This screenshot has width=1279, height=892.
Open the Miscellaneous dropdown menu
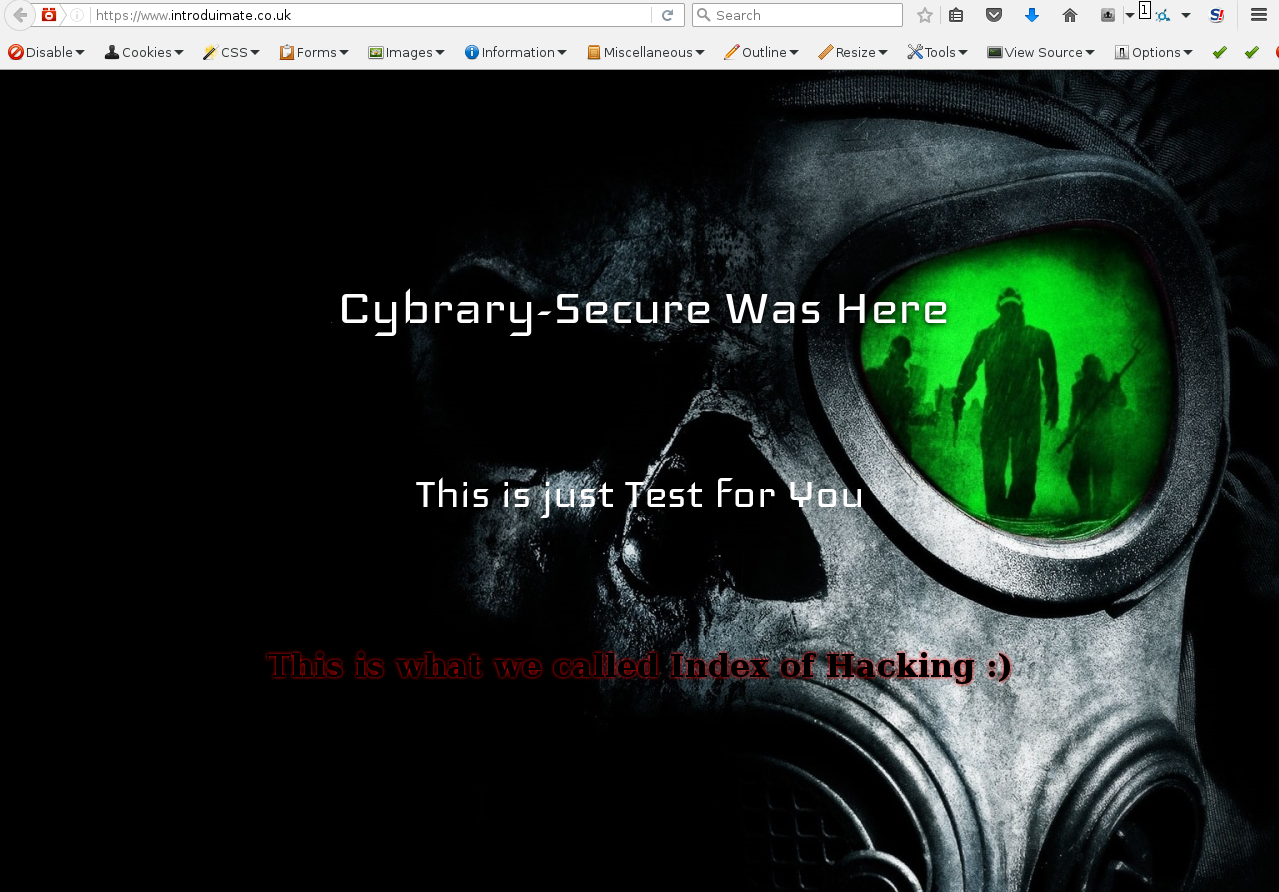tap(645, 52)
